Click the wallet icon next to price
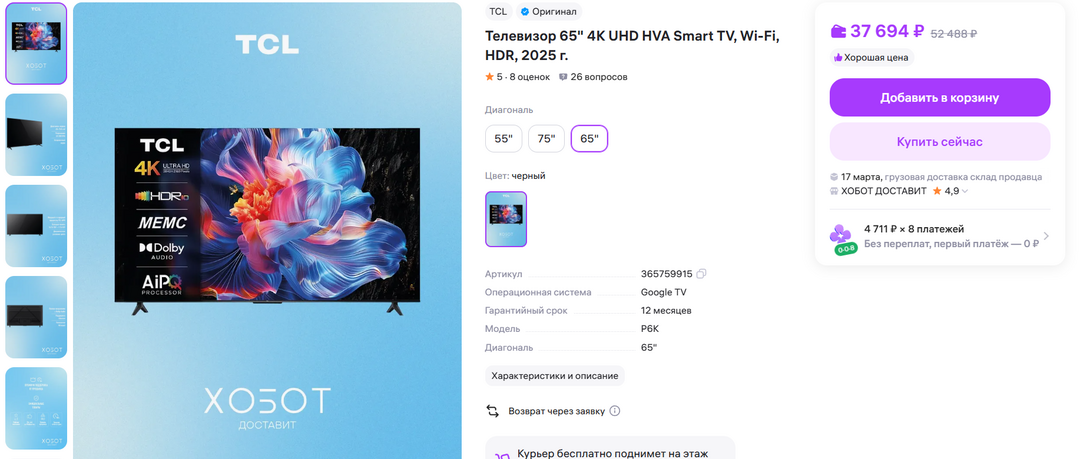 click(x=838, y=31)
